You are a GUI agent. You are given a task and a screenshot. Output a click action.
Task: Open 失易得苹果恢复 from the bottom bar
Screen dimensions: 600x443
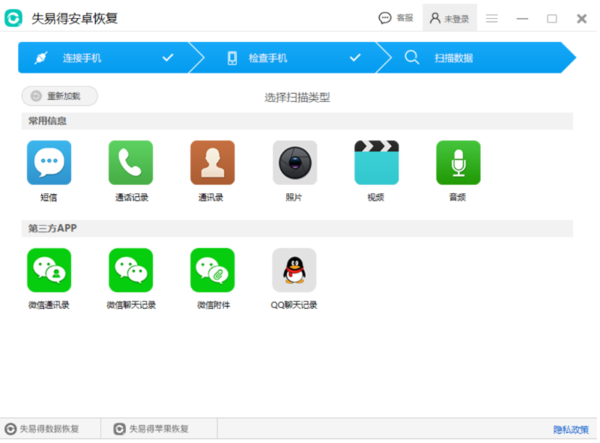click(x=152, y=429)
